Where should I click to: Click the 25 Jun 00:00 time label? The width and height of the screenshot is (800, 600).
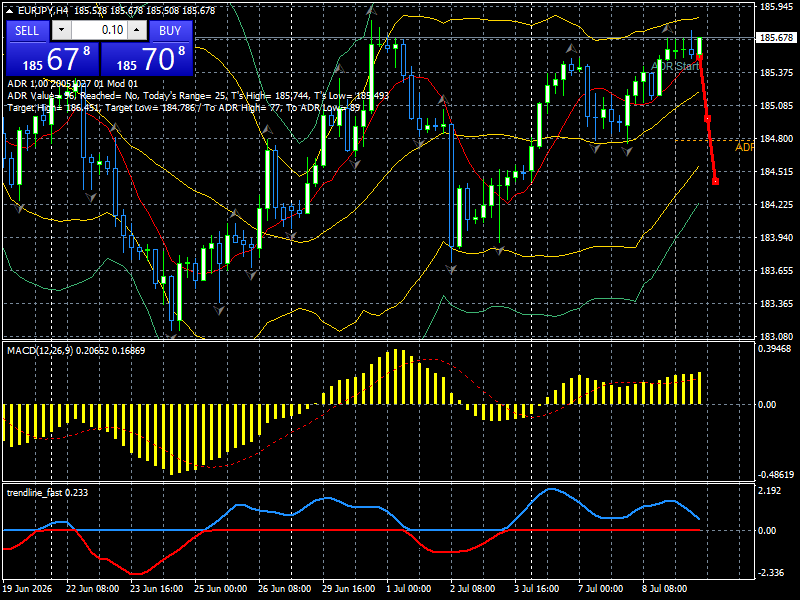(x=220, y=588)
